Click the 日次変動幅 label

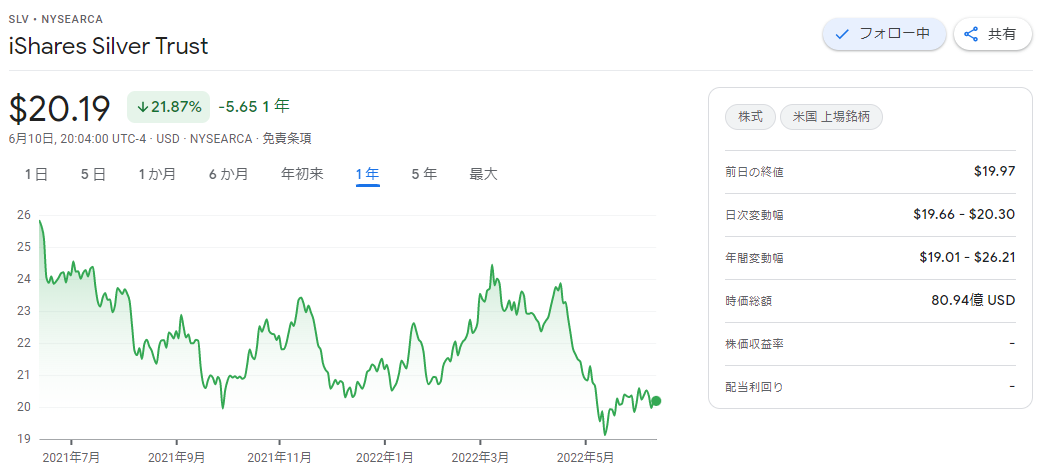pyautogui.click(x=755, y=215)
